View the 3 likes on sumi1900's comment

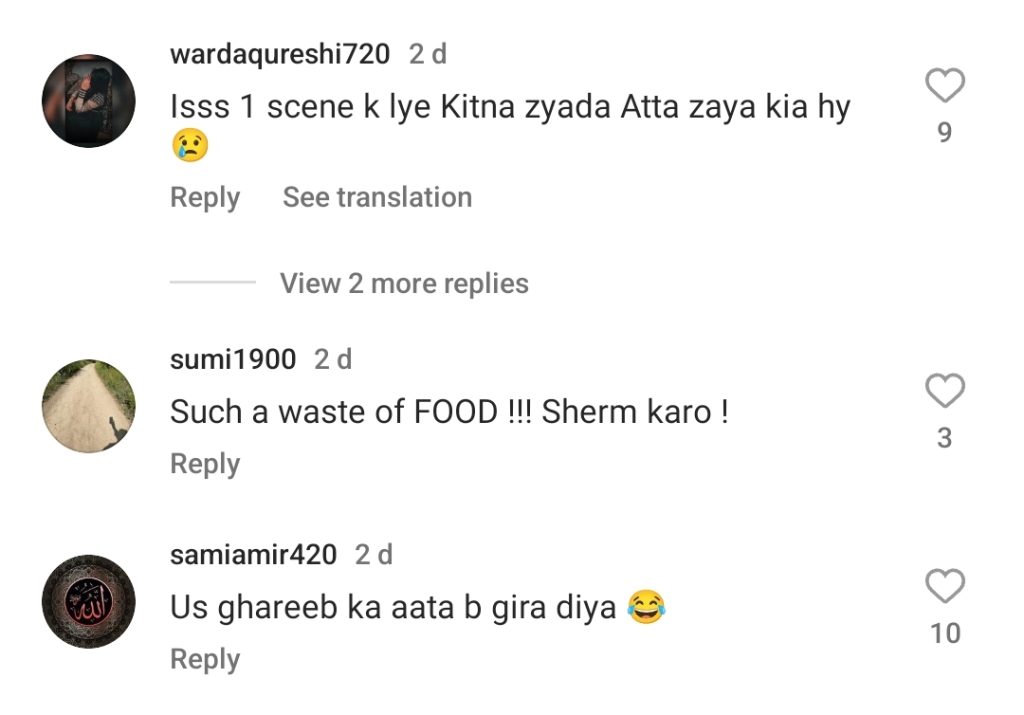tap(944, 438)
